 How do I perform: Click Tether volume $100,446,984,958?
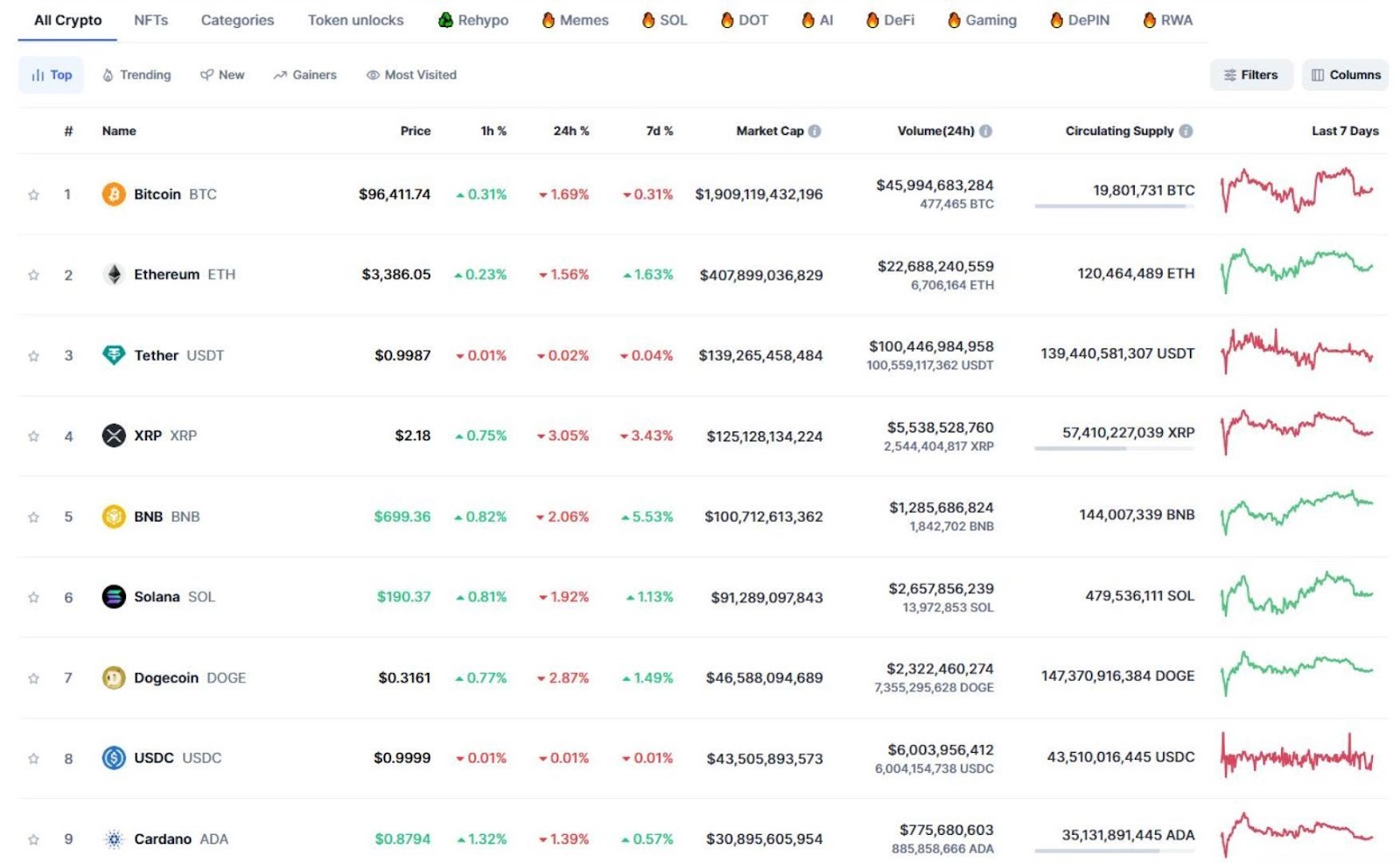pyautogui.click(x=931, y=347)
